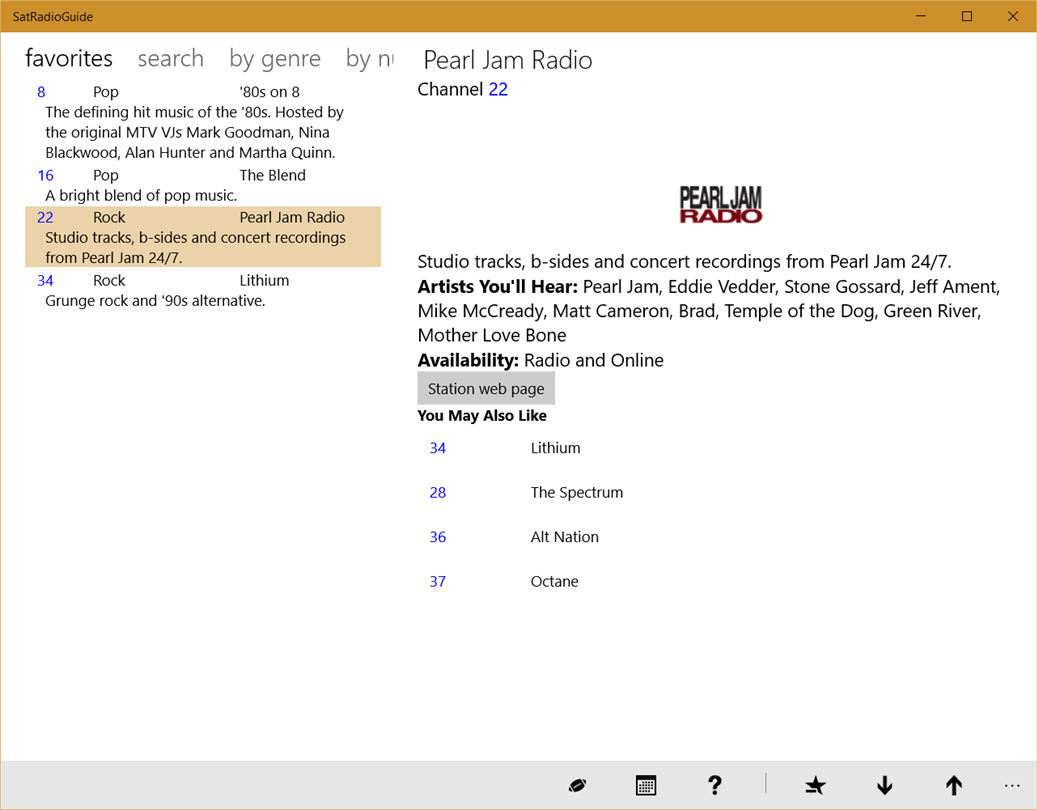Click channel number 8 in favorites
This screenshot has height=810, width=1037.
click(x=41, y=92)
